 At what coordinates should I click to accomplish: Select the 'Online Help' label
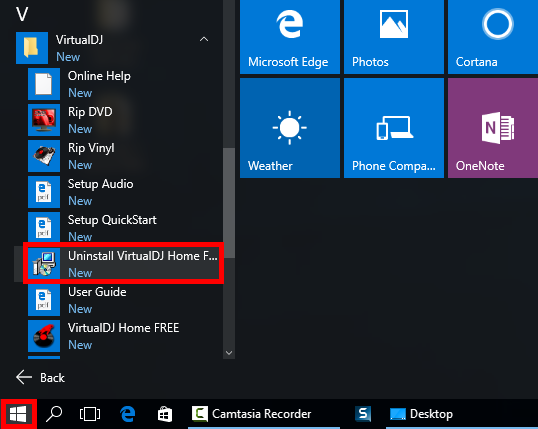tap(99, 76)
